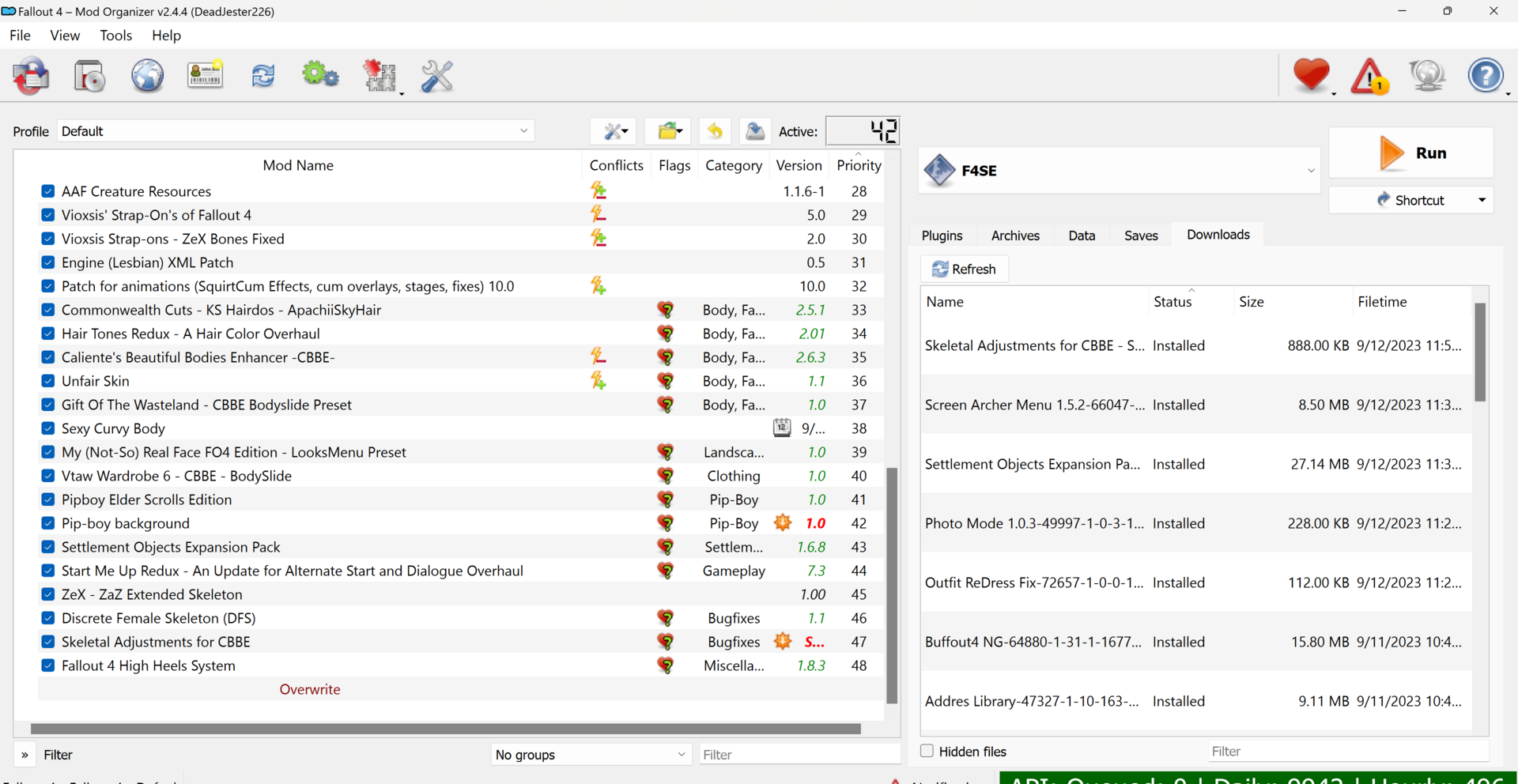The width and height of the screenshot is (1518, 784).
Task: Sort by Mod Name column header
Action: 298,165
